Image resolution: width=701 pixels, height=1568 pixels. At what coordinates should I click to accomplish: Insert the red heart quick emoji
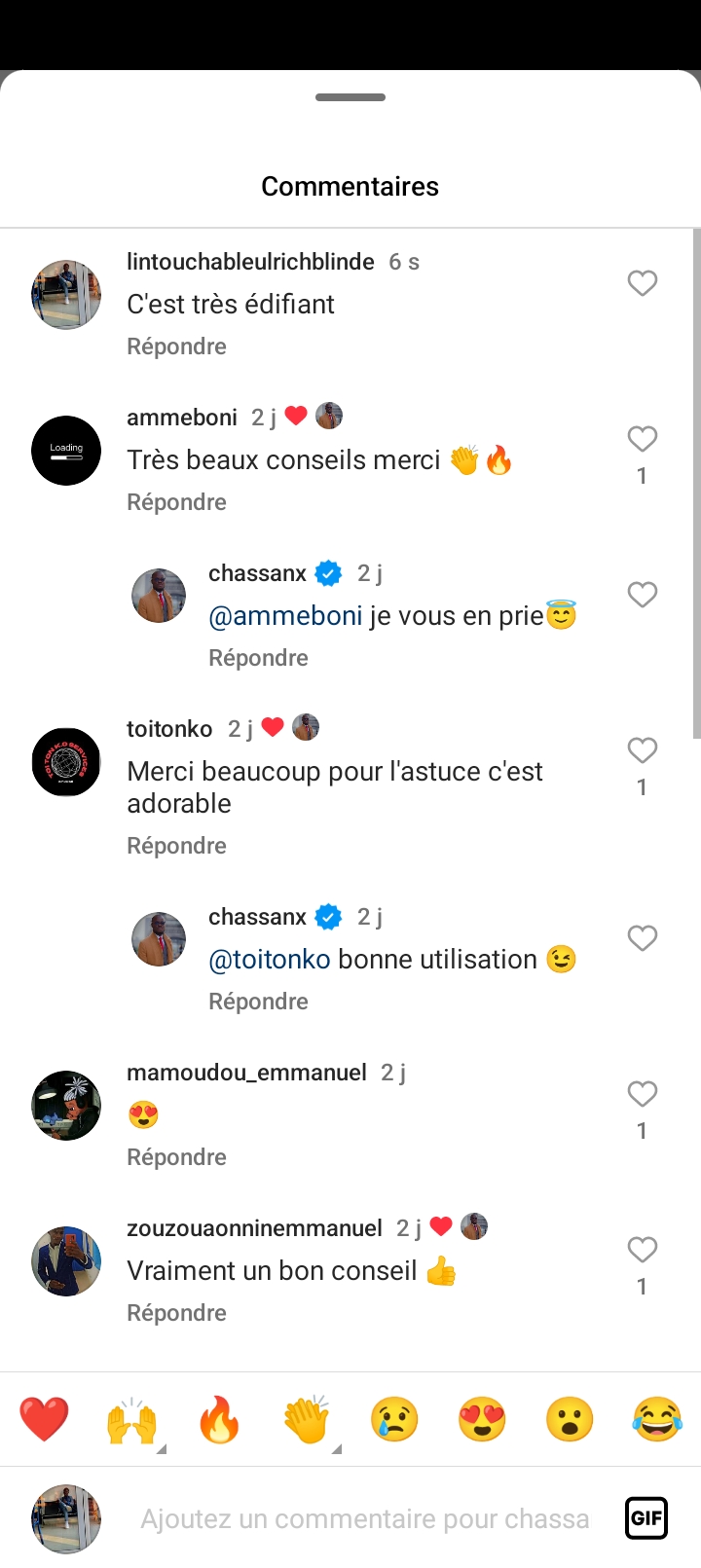(x=45, y=1419)
